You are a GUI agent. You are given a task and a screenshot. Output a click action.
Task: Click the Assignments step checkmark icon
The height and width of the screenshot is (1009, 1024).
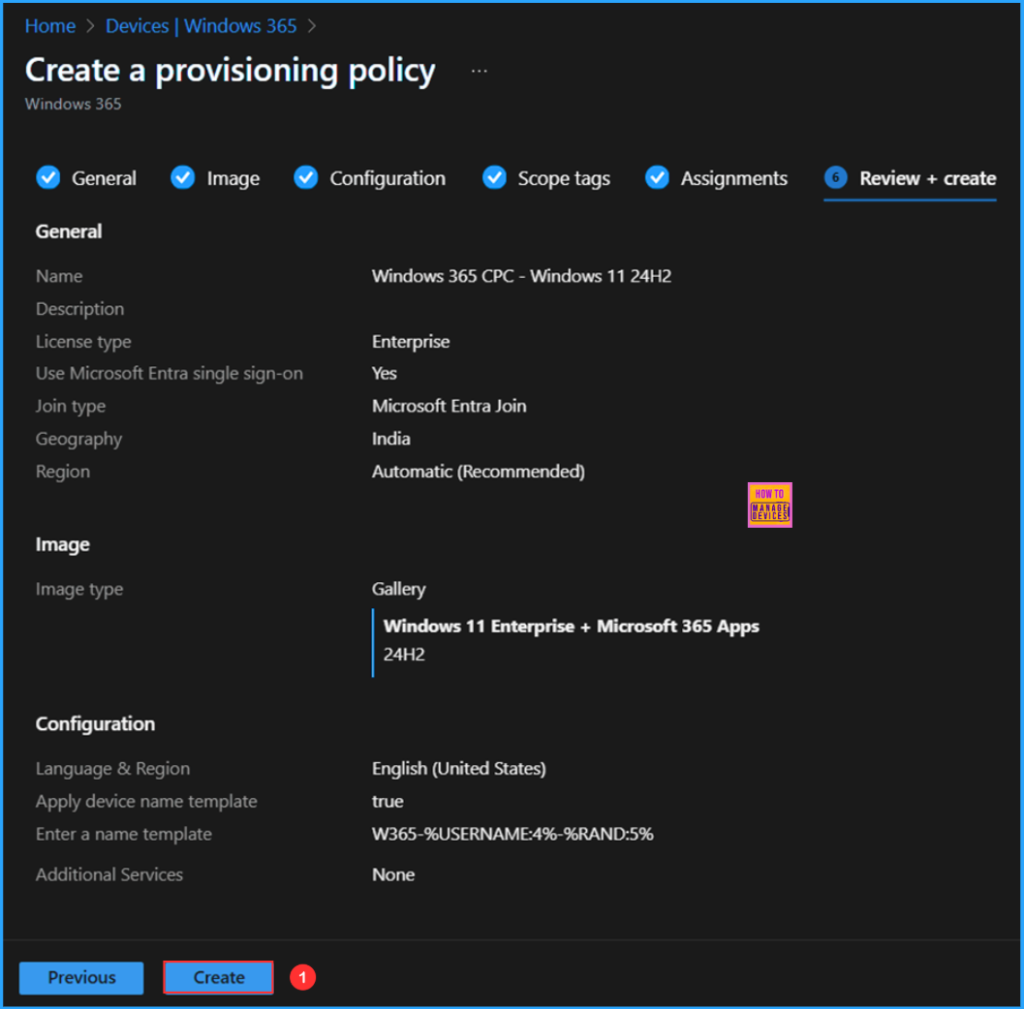(657, 178)
